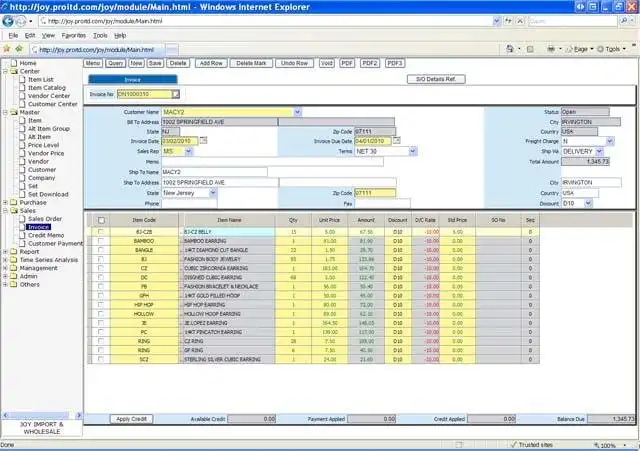Viewport: 640px width, 451px height.
Task: Open the Ship Via DELIVERY dropdown
Action: [599, 151]
